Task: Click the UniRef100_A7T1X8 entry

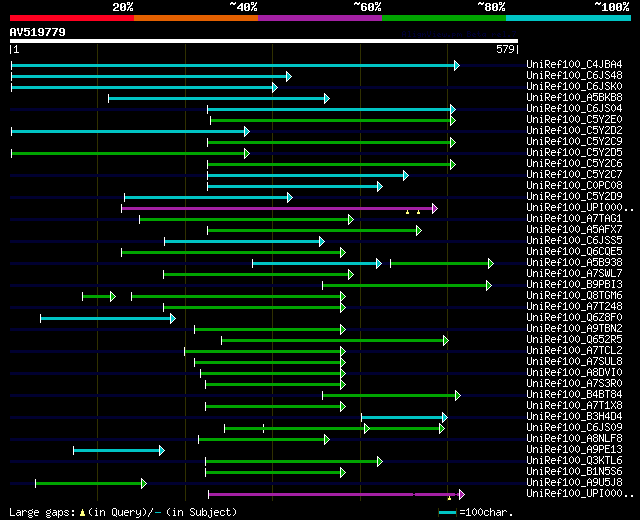Action: 574,406
